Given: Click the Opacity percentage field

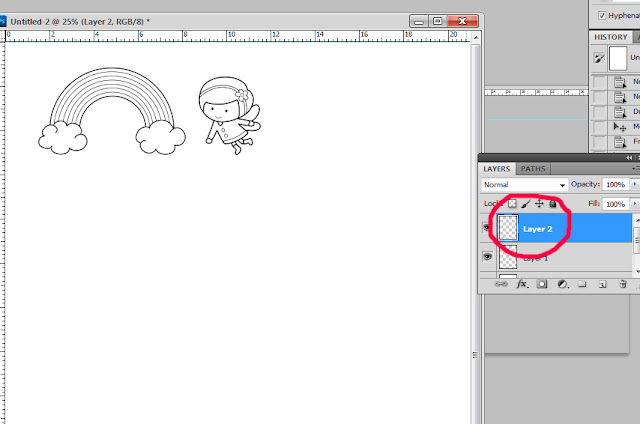Looking at the screenshot, I should [616, 184].
